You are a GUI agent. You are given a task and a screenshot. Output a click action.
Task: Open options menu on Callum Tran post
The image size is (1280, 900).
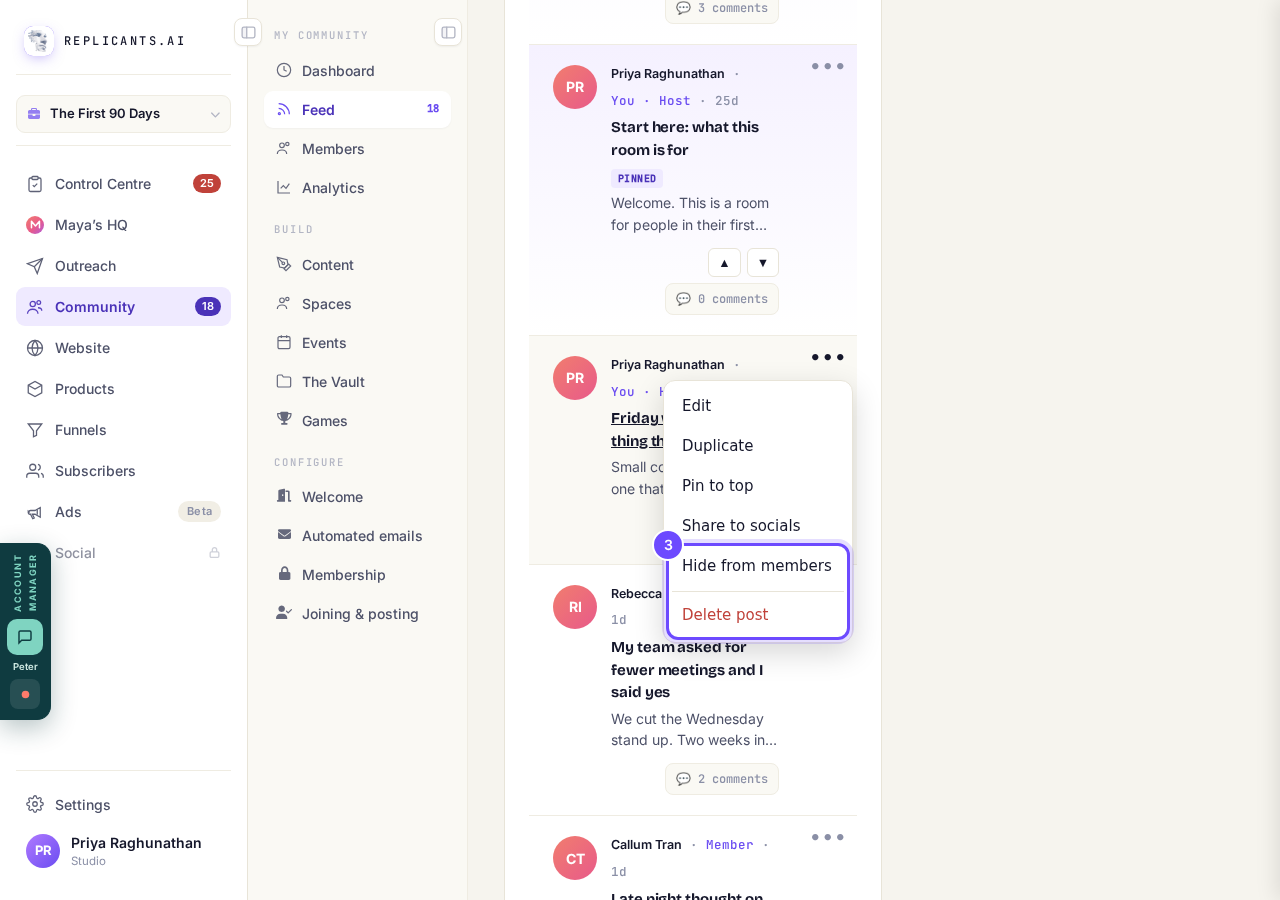click(x=828, y=837)
